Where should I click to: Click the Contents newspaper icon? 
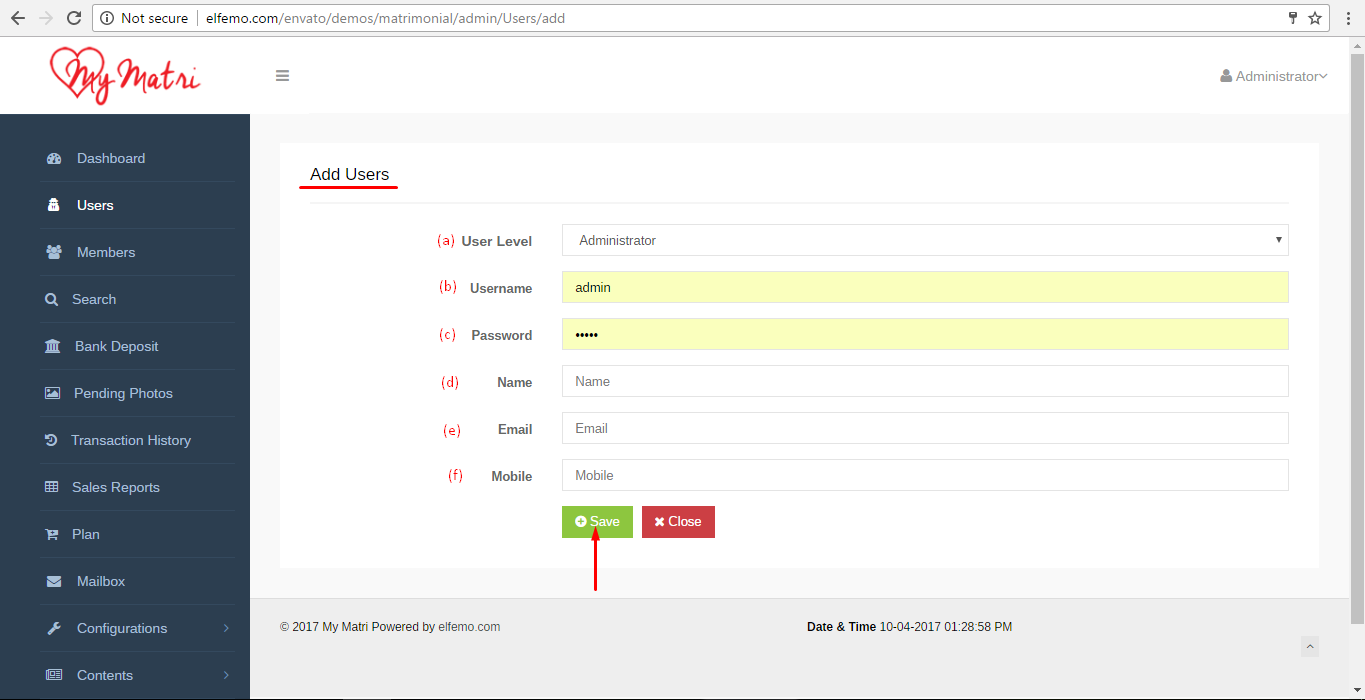(54, 675)
